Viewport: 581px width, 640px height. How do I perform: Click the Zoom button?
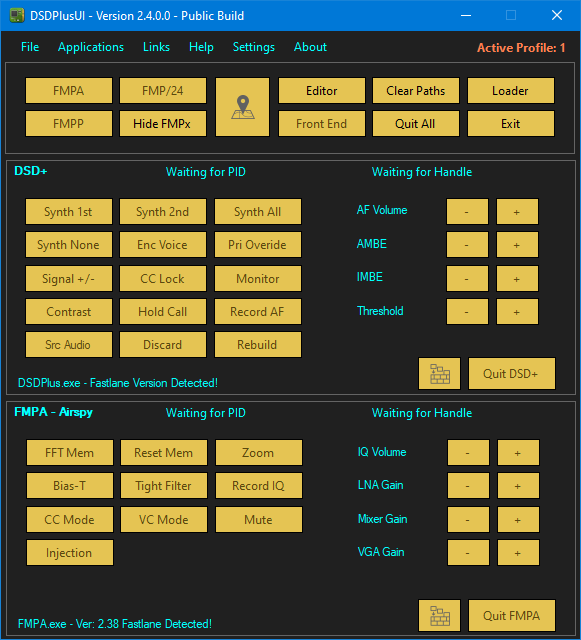pos(258,452)
